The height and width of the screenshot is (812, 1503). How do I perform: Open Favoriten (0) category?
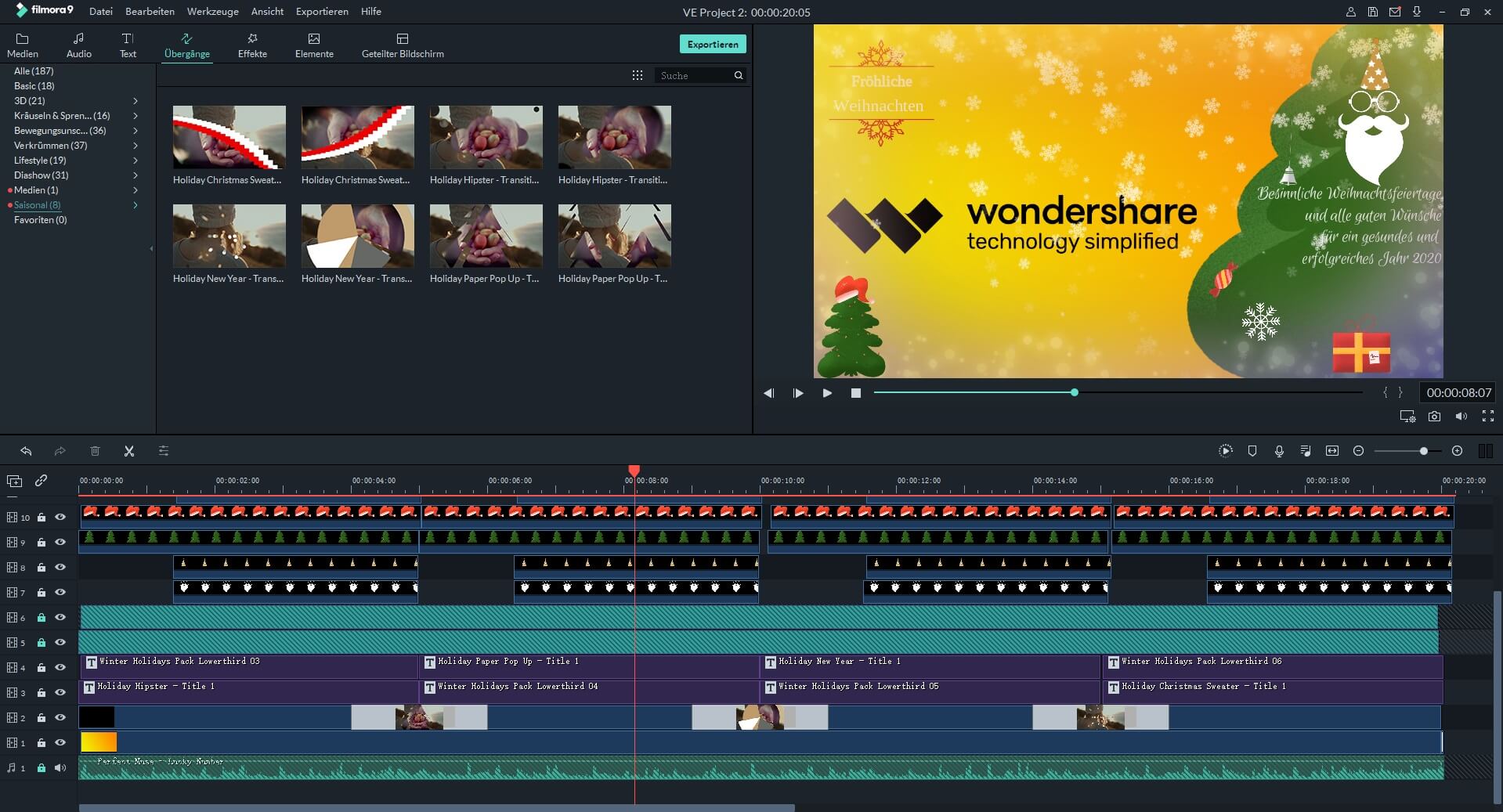pyautogui.click(x=40, y=220)
